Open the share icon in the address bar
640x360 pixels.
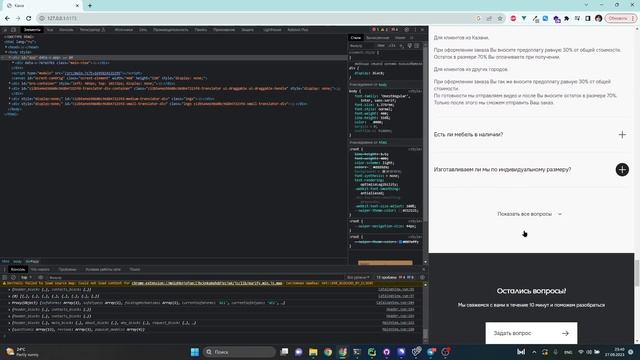click(x=489, y=18)
